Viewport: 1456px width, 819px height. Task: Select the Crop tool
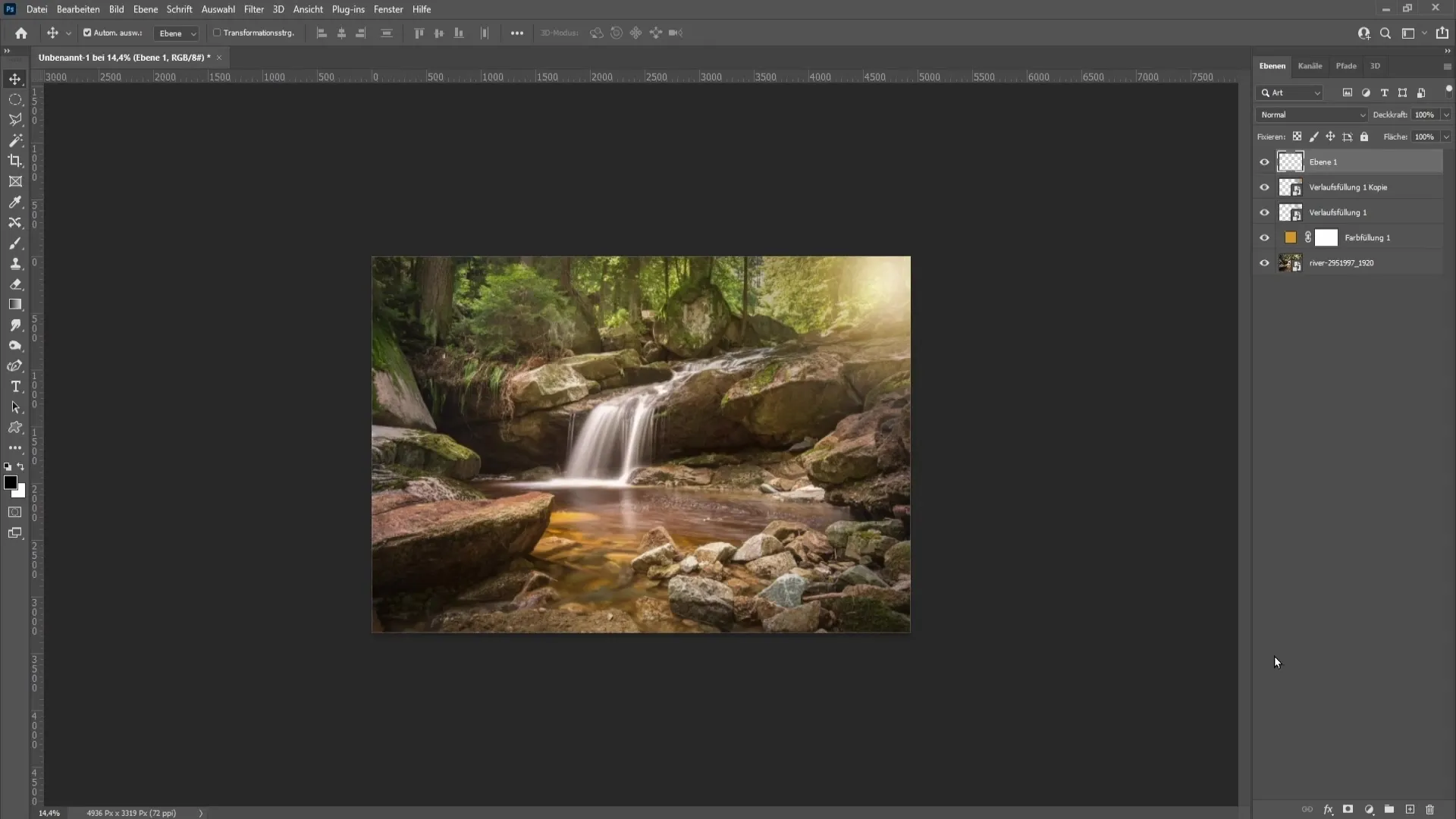(x=15, y=160)
